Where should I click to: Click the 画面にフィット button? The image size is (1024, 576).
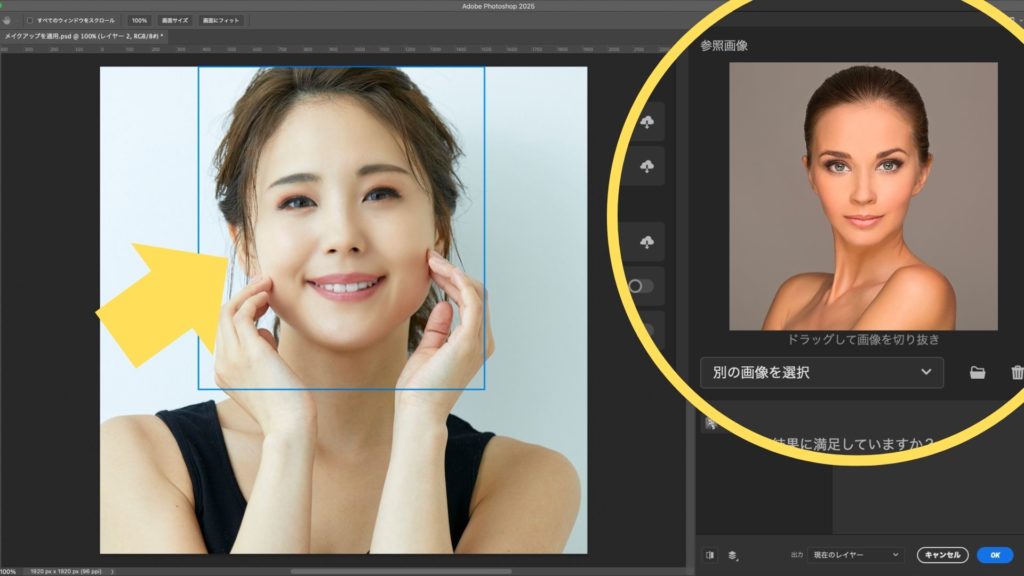(x=222, y=20)
